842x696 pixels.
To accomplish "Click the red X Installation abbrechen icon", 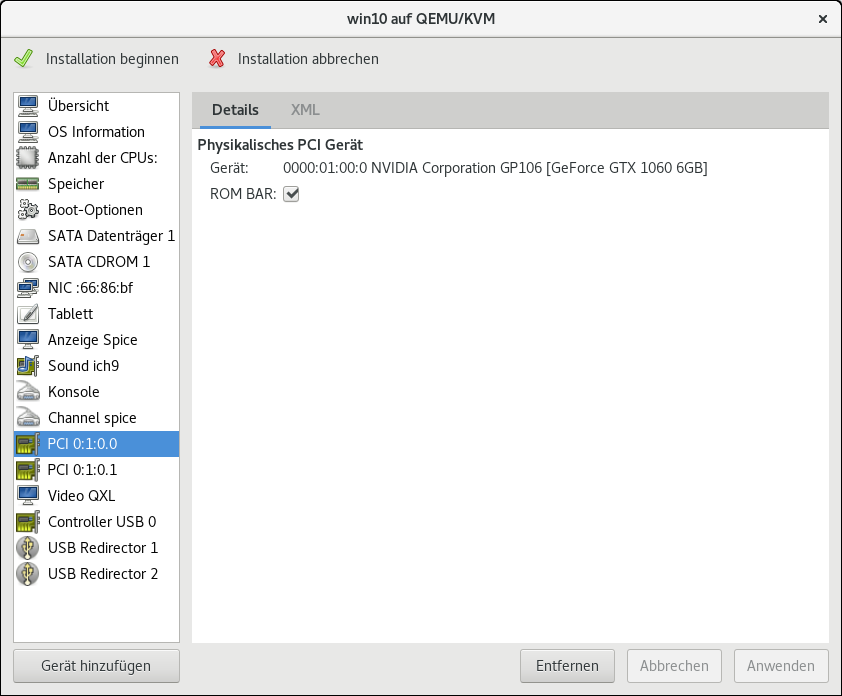I will [x=217, y=59].
